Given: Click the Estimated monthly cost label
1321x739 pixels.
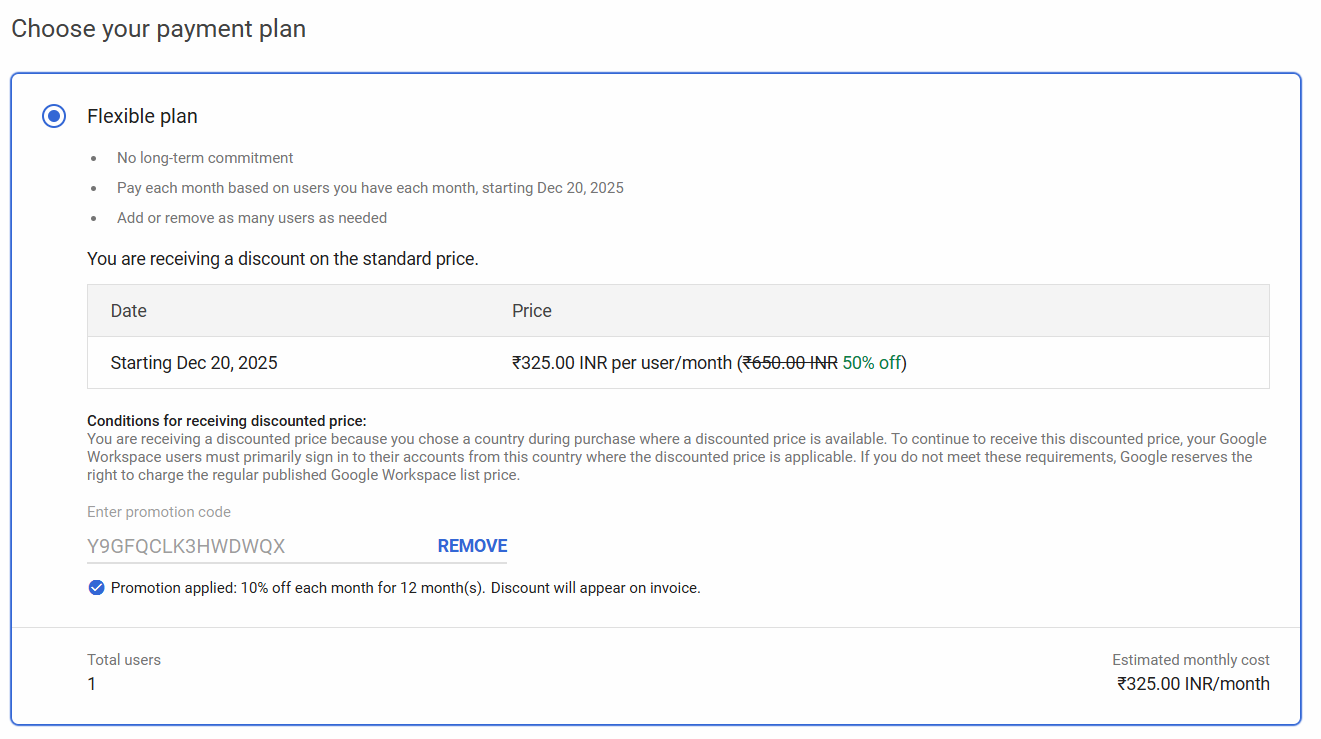Looking at the screenshot, I should [x=1191, y=660].
